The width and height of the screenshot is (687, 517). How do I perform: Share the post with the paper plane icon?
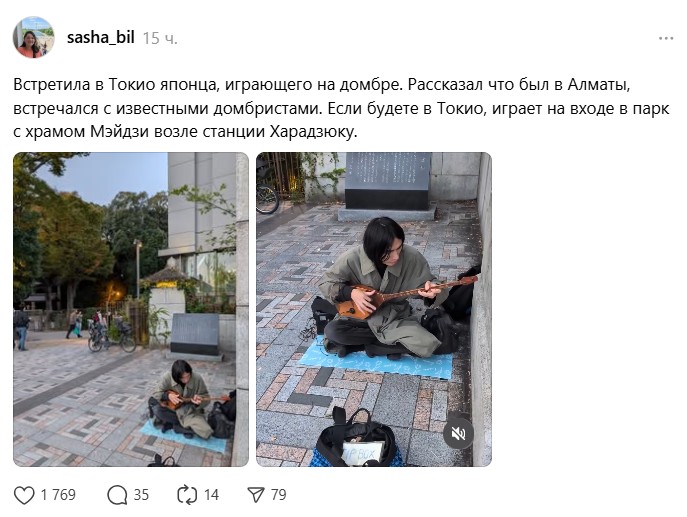(256, 495)
